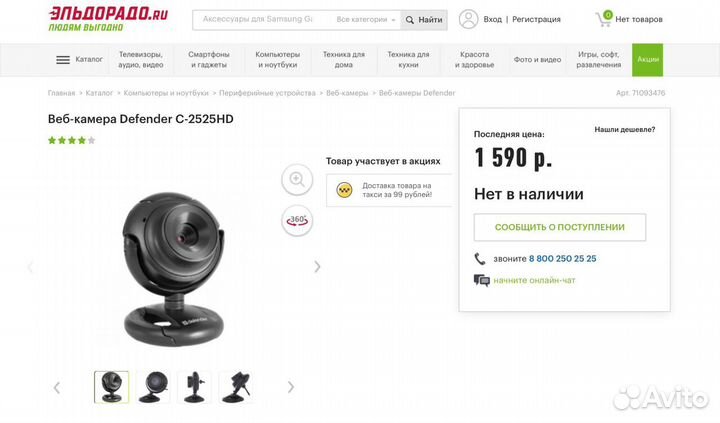The image size is (720, 423).
Task: Advance thumbnail strip with right chevron
Action: tap(291, 387)
